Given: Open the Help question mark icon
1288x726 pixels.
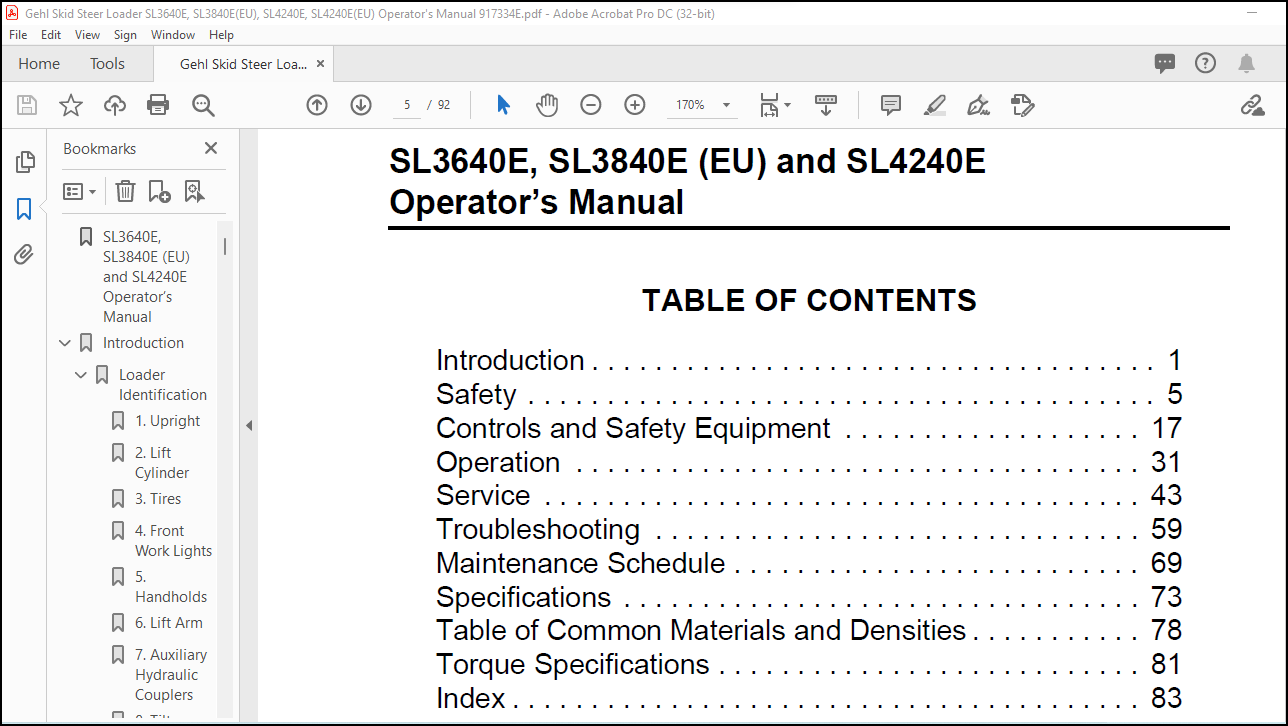Looking at the screenshot, I should 1206,63.
